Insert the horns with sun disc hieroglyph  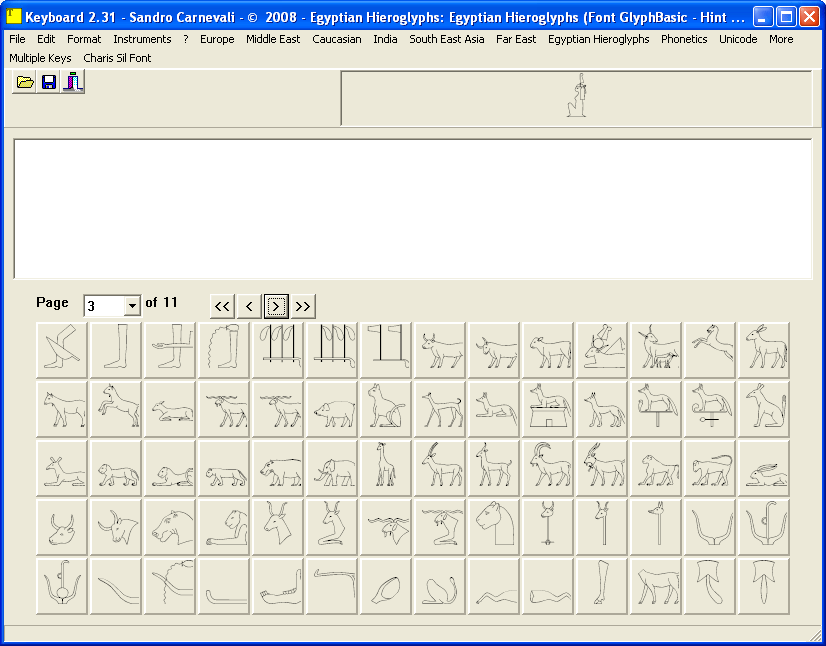[x=62, y=586]
